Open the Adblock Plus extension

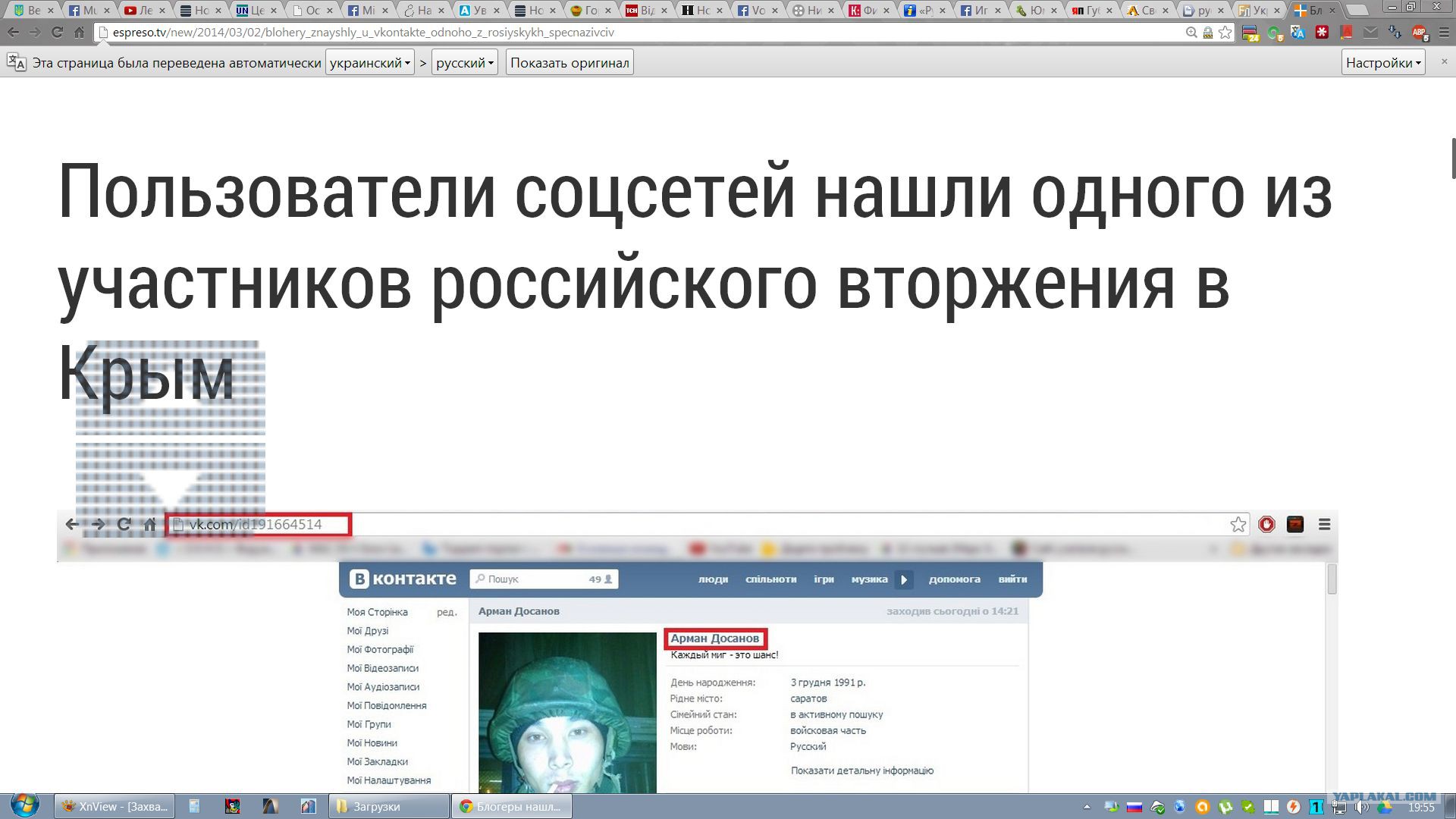[x=1419, y=33]
